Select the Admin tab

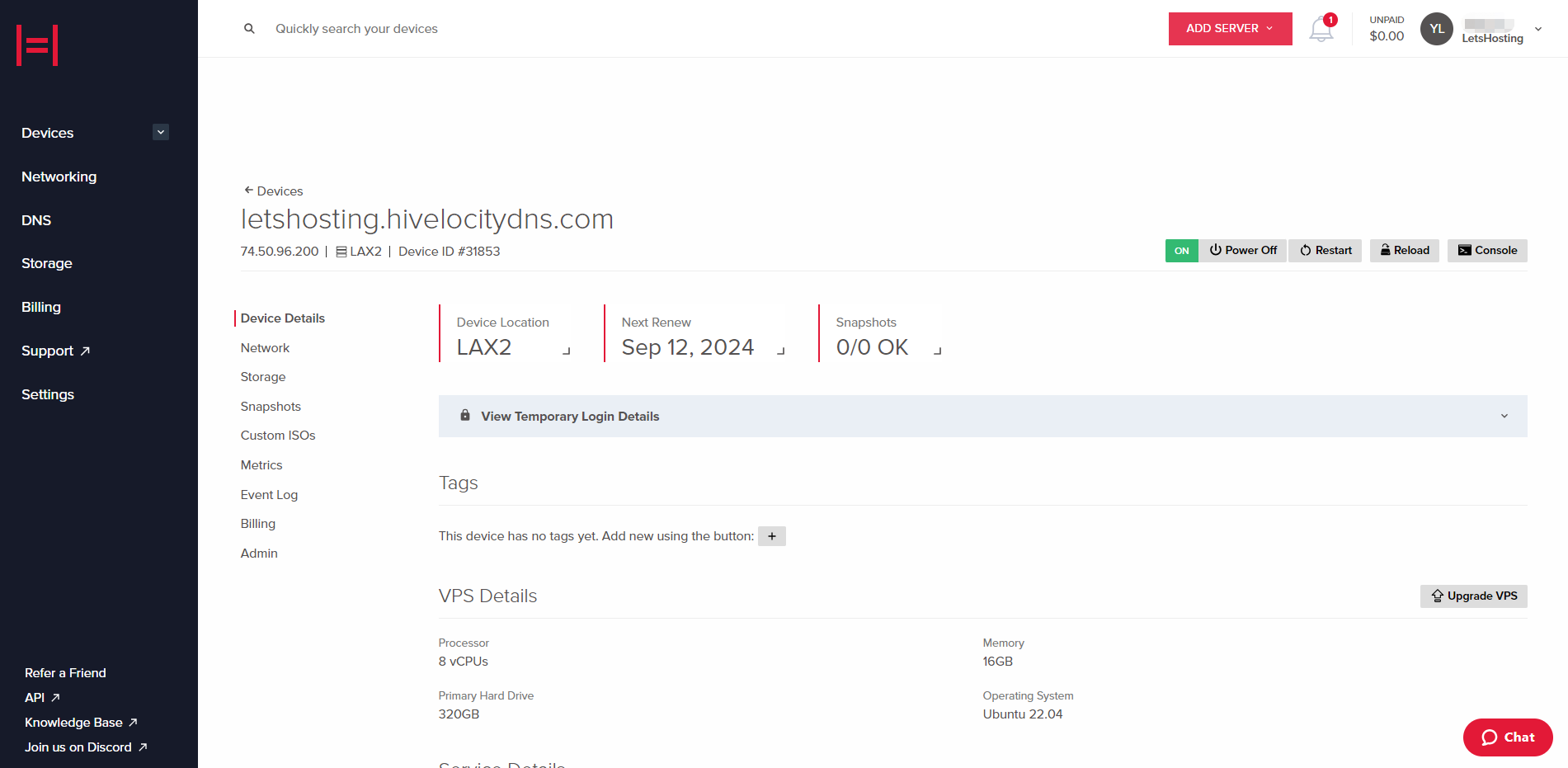(259, 554)
